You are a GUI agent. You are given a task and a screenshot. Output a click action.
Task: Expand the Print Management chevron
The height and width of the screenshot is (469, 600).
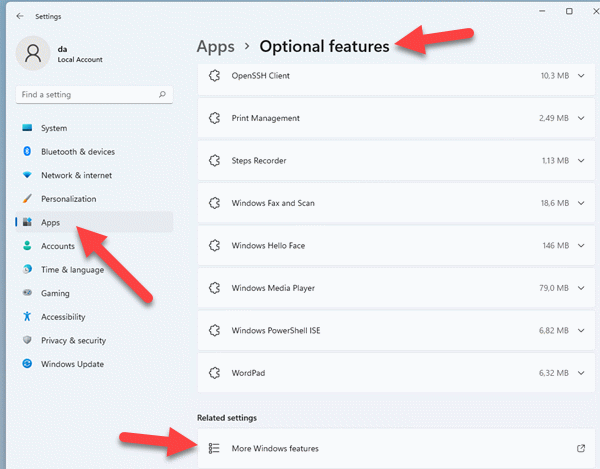(x=581, y=118)
